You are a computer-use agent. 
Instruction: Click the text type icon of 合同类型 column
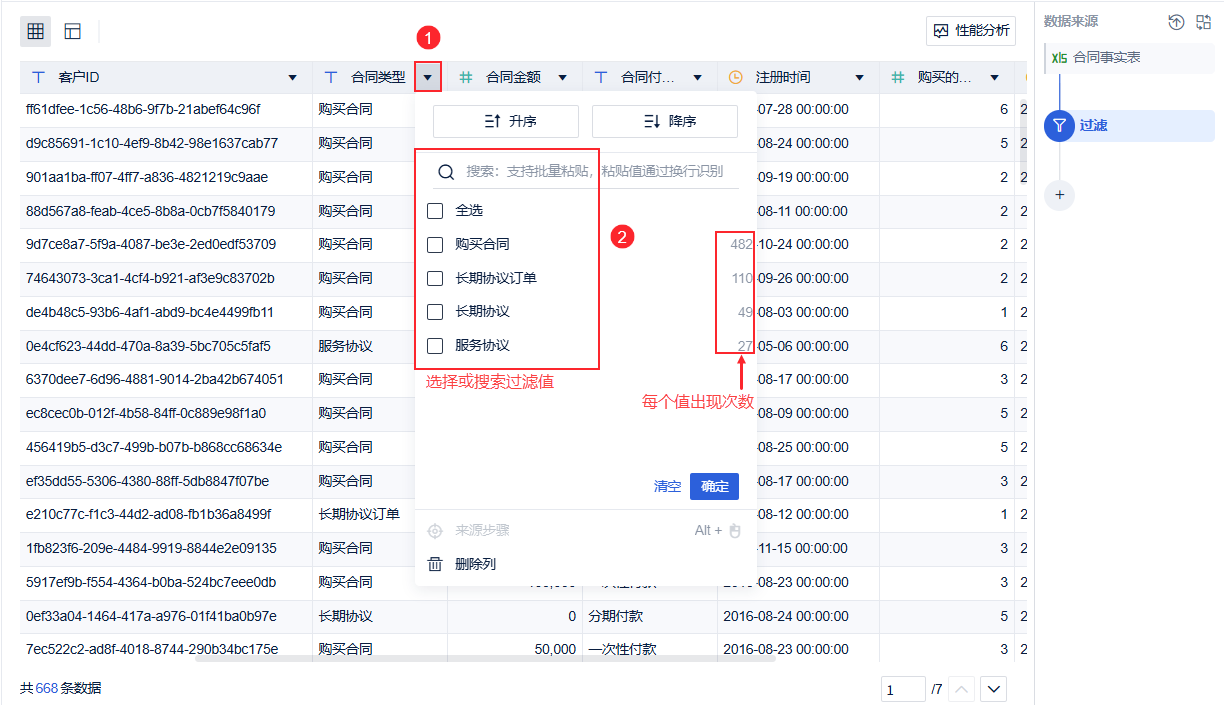332,77
